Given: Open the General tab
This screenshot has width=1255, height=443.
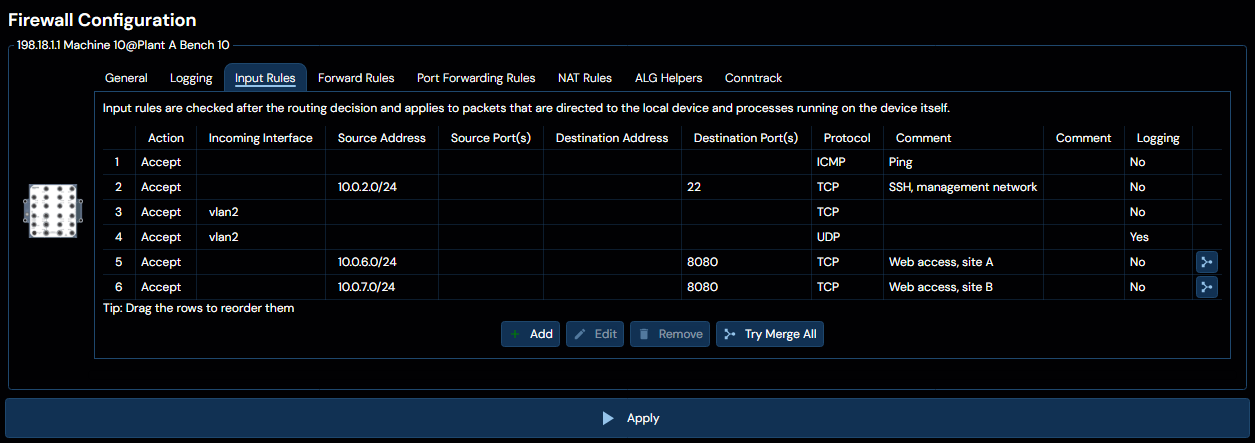Looking at the screenshot, I should tap(126, 78).
